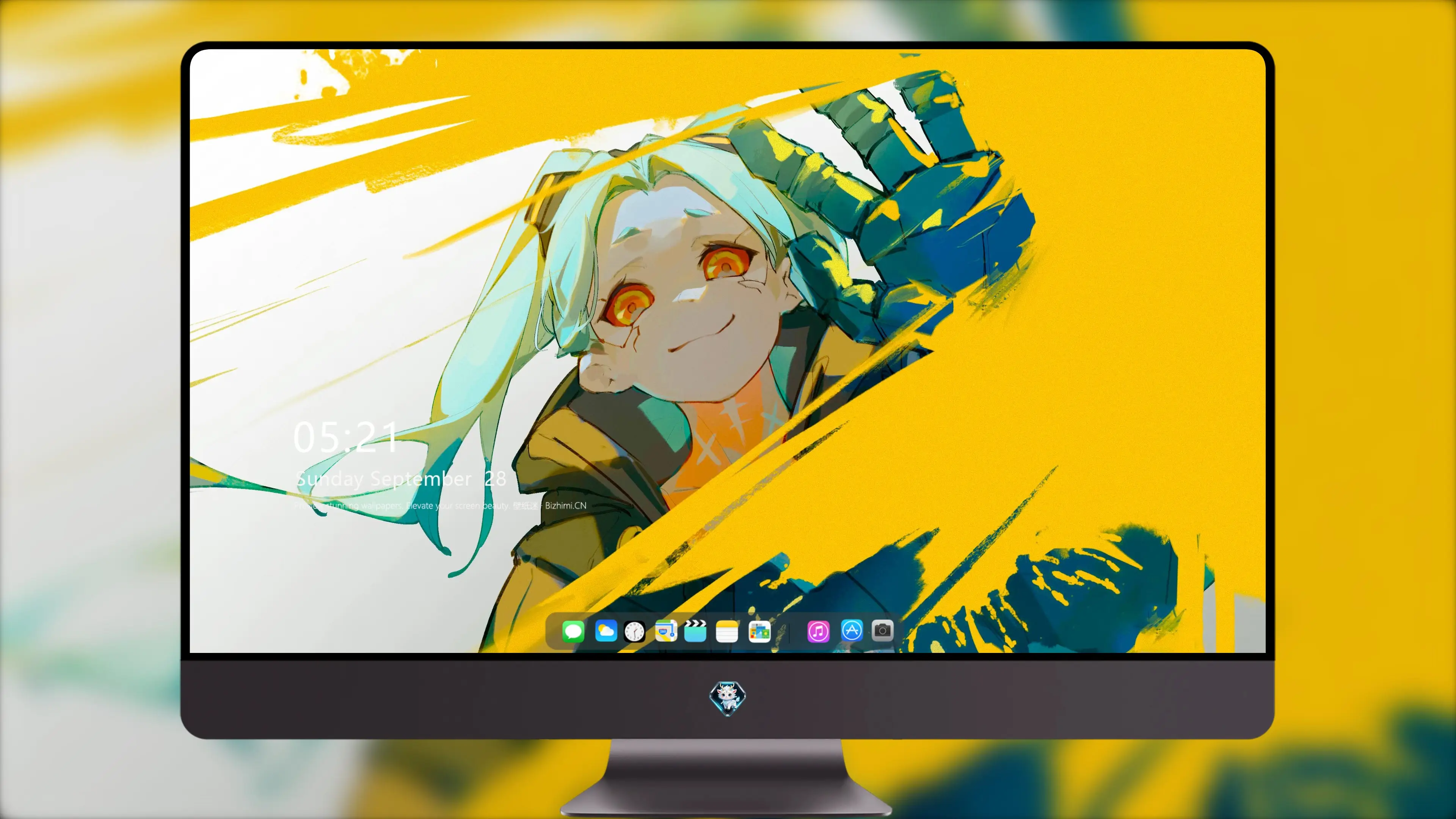
Task: Click the dragon mascot logo on monitor chin
Action: pos(728,698)
